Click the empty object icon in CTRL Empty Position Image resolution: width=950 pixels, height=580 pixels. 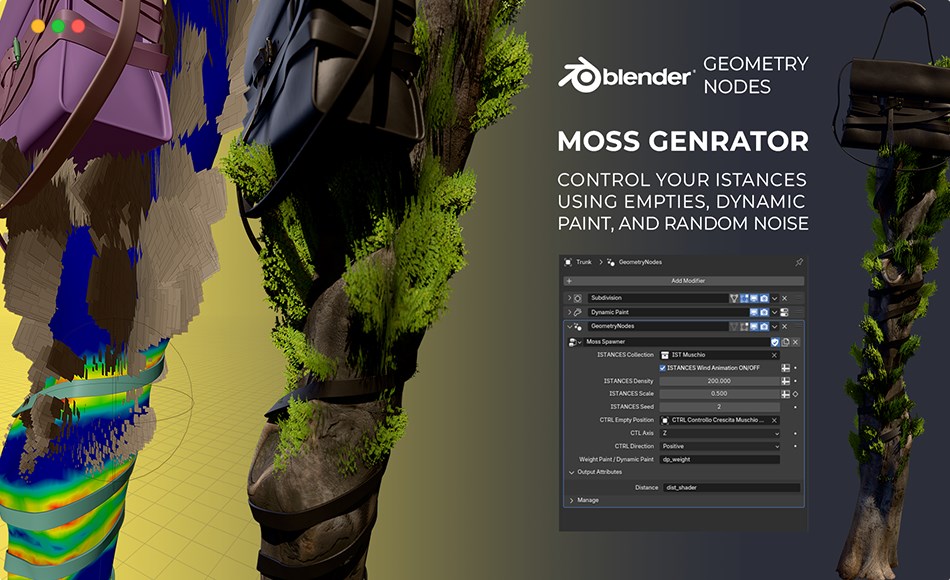(664, 420)
